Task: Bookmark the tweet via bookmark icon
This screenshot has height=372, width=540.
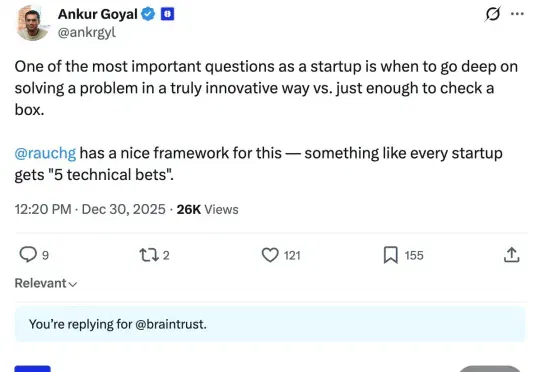Action: (391, 255)
